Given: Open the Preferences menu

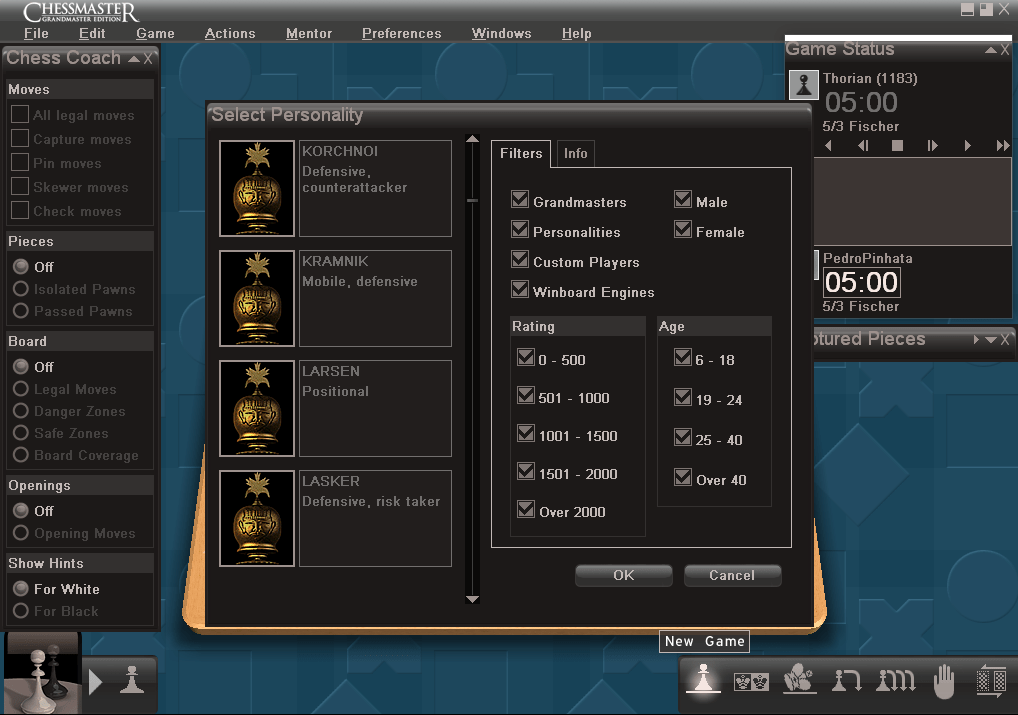Looking at the screenshot, I should [401, 34].
